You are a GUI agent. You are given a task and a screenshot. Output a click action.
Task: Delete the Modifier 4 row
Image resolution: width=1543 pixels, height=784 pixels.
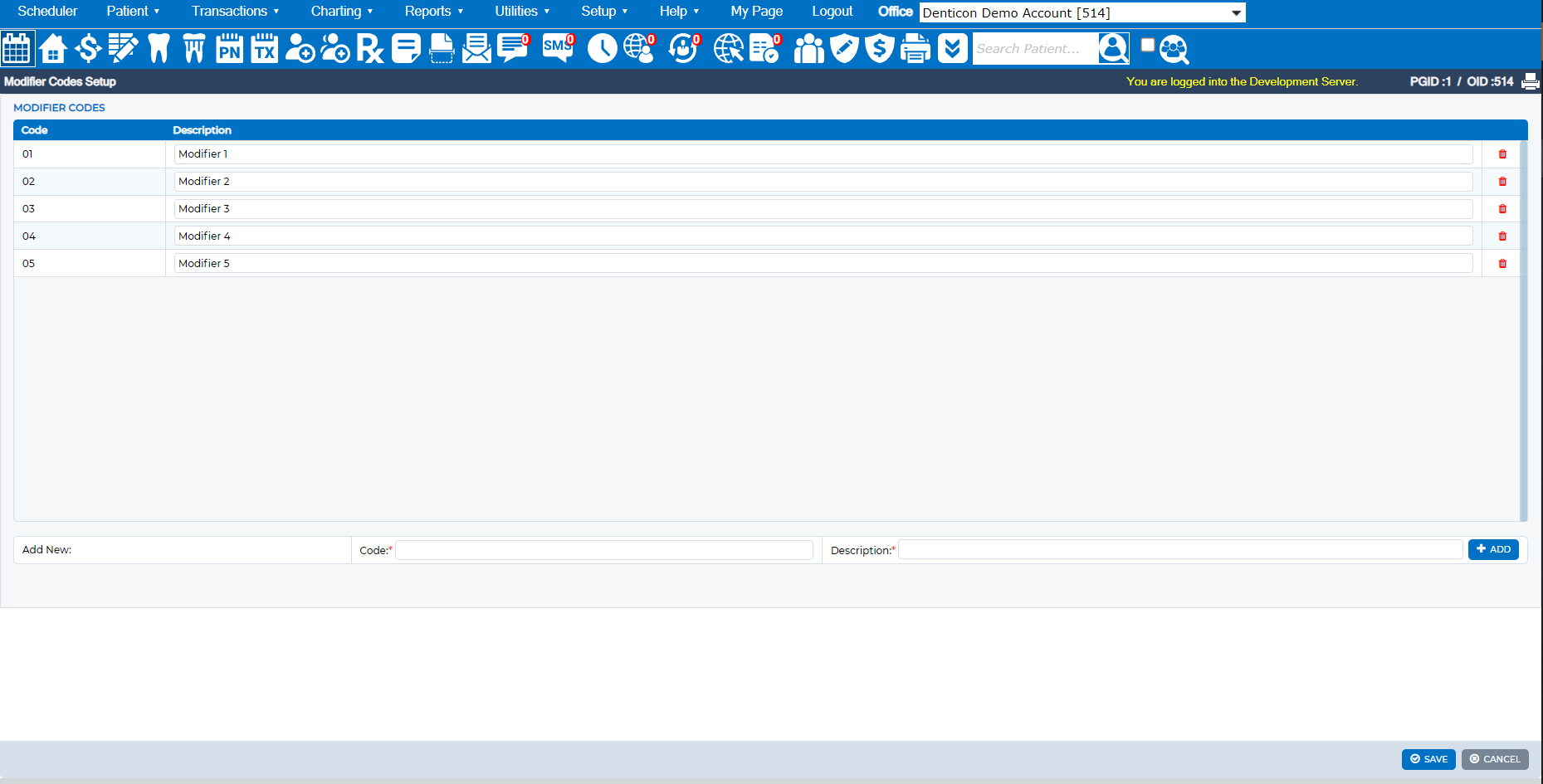click(x=1502, y=236)
